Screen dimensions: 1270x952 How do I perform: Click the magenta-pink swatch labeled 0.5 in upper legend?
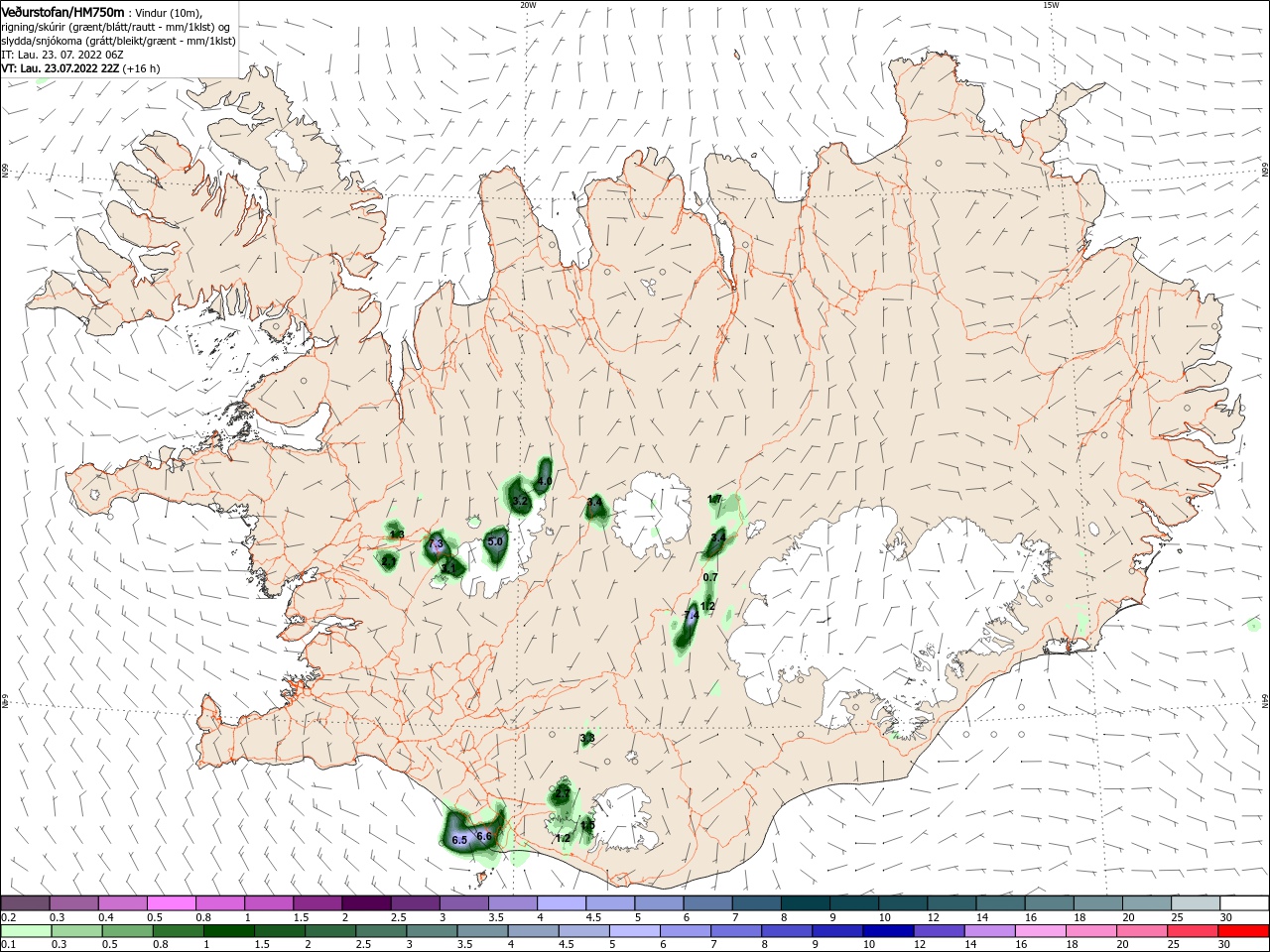pos(171,903)
